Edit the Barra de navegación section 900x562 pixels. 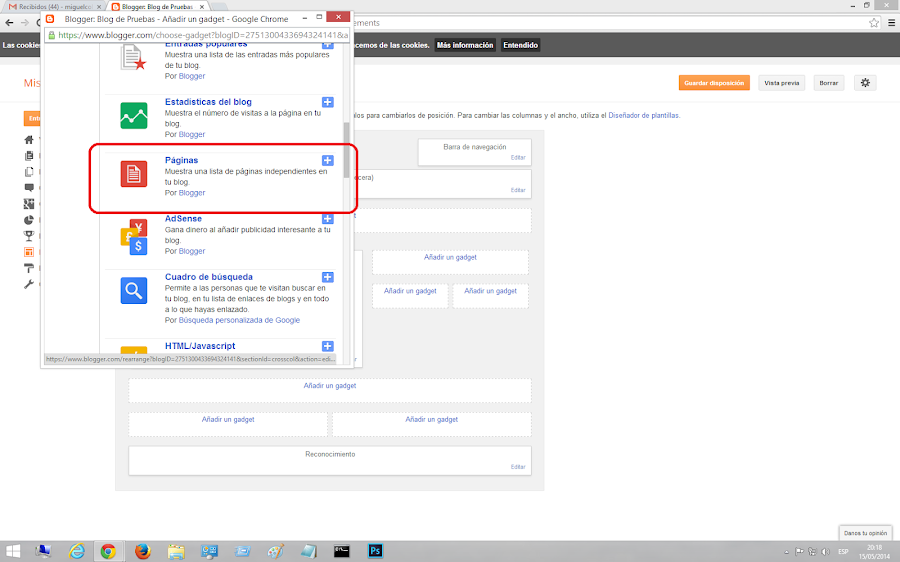click(518, 157)
